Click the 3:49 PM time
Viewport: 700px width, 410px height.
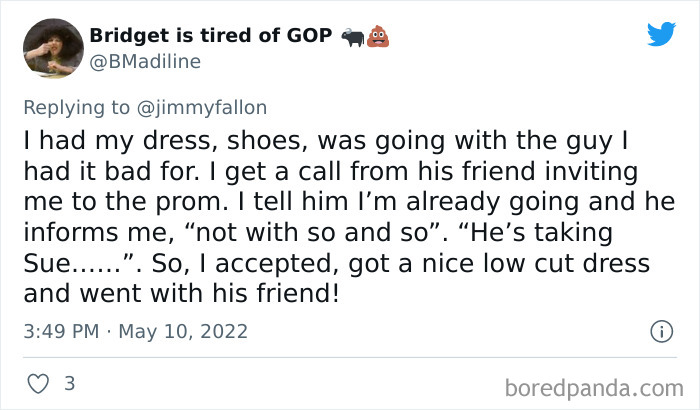pyautogui.click(x=58, y=330)
